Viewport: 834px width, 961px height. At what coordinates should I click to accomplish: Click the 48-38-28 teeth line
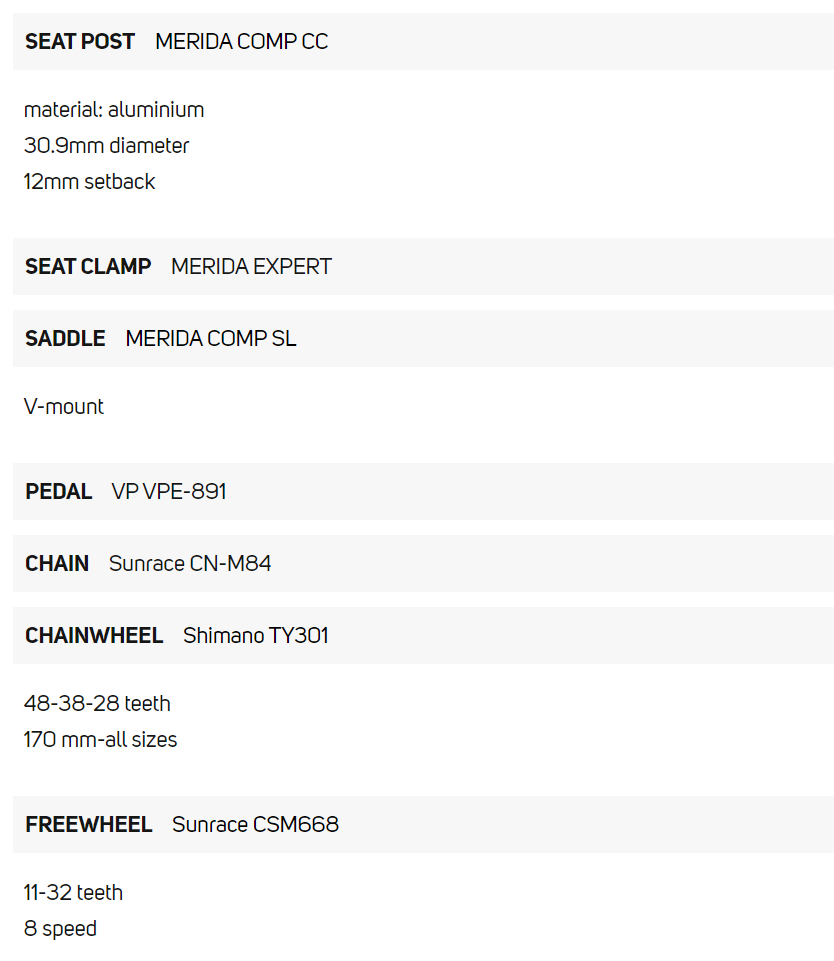pyautogui.click(x=97, y=704)
